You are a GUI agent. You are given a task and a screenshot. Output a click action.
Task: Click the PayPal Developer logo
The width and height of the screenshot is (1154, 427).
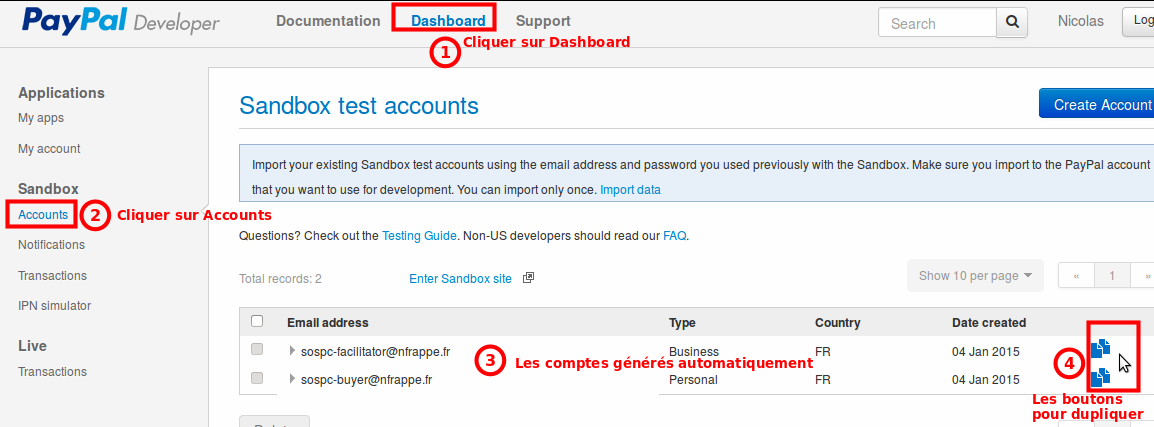[x=121, y=21]
